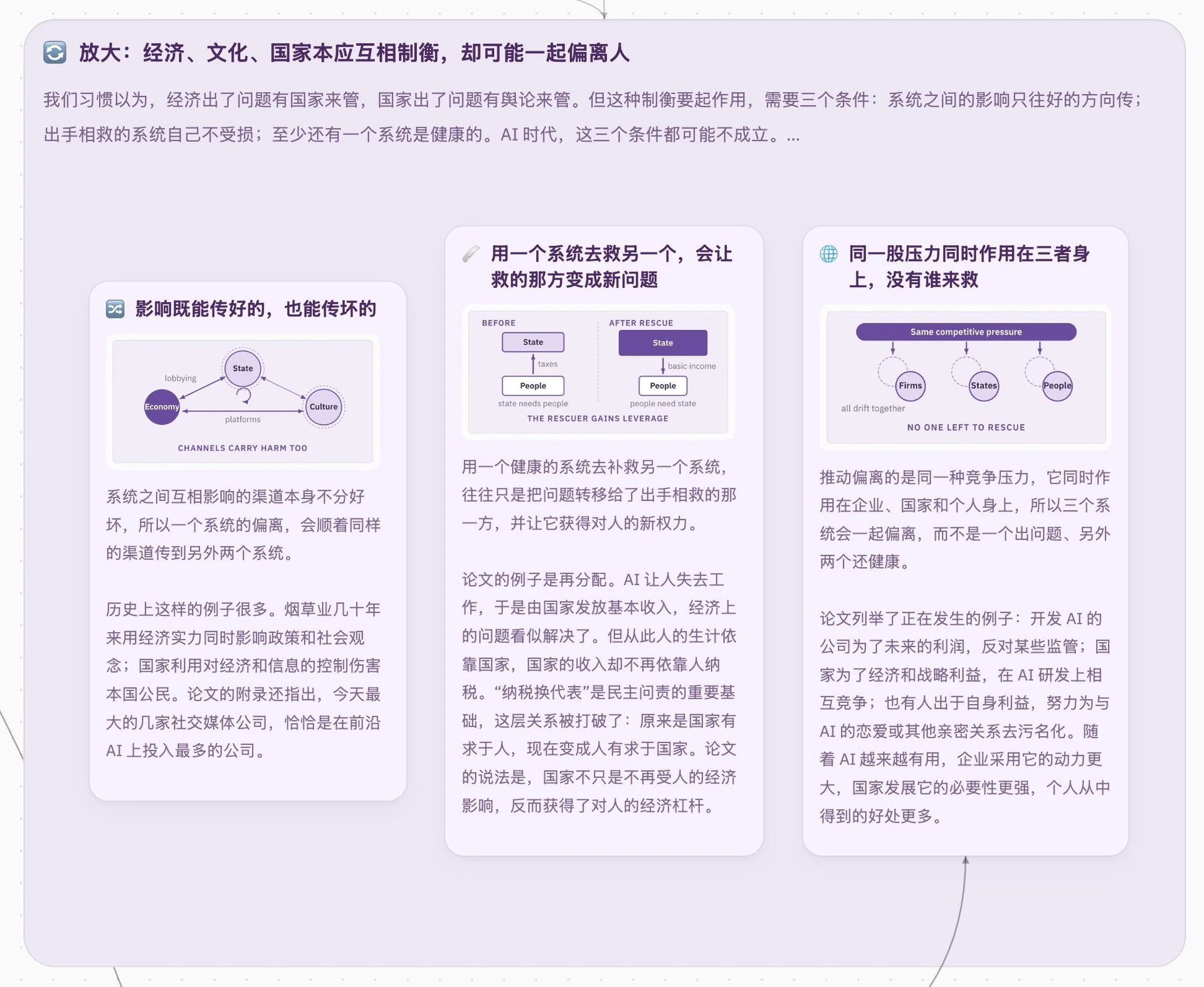Click the title 同一股压力同时作用在三者身上
Viewport: 1204px width, 987px height.
click(x=969, y=267)
